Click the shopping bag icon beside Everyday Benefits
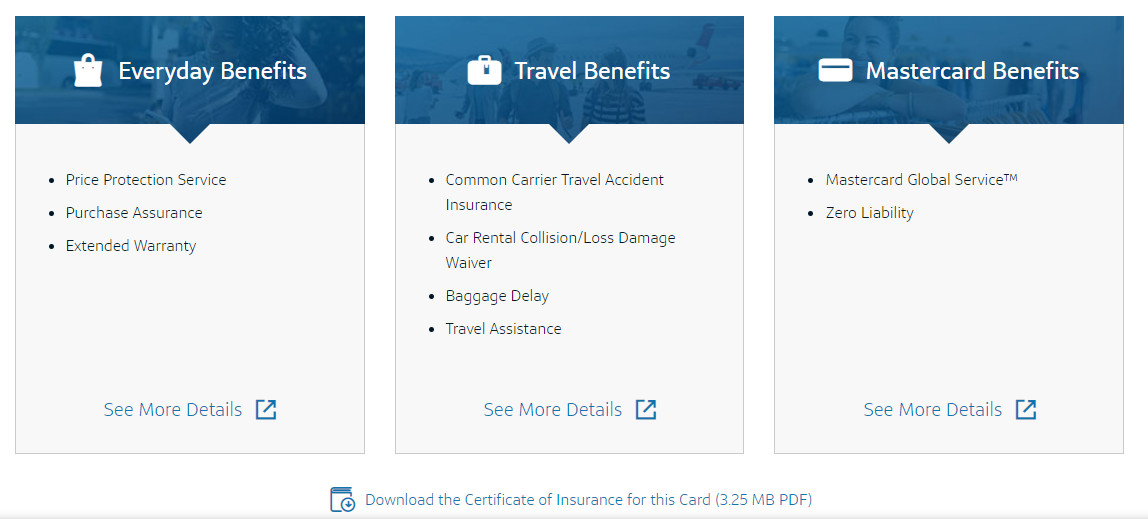Screen dimensions: 1148x519 pos(88,71)
